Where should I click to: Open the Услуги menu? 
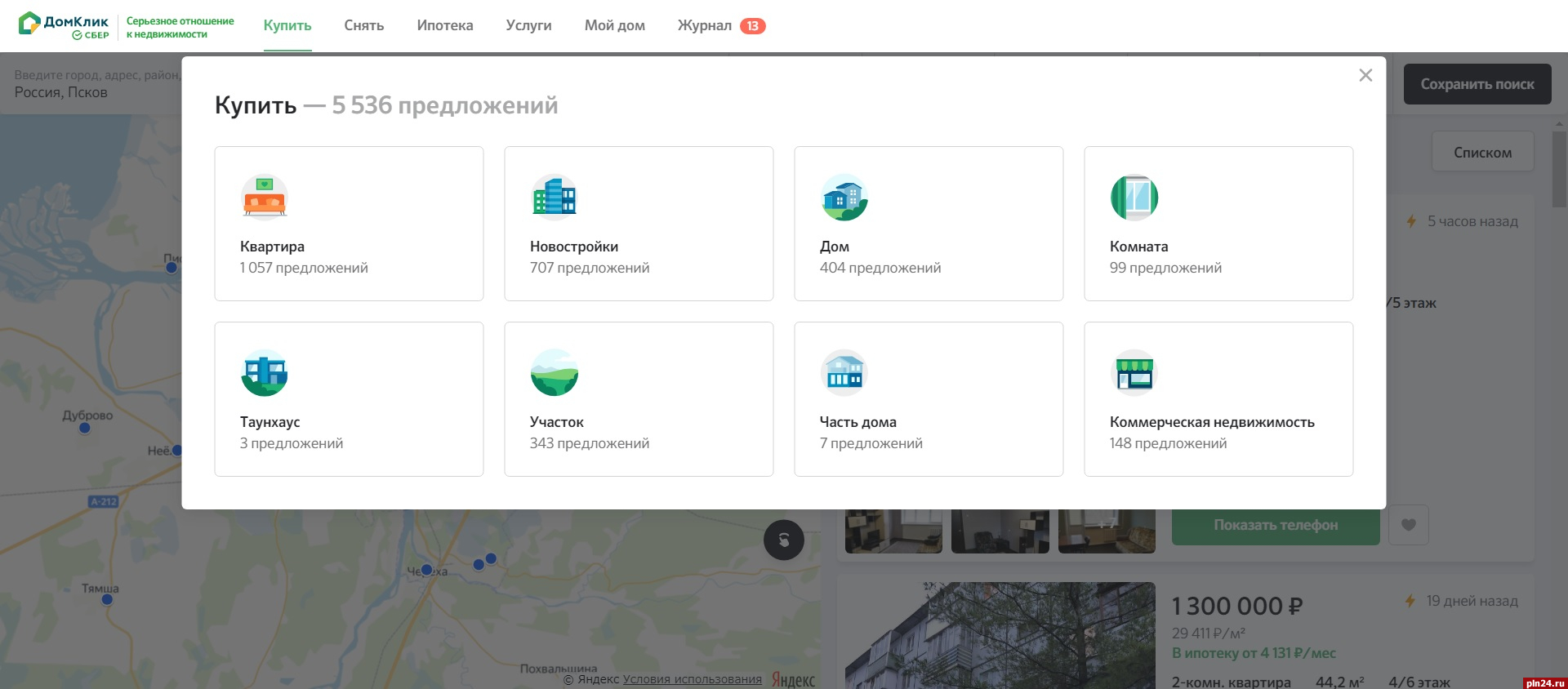(528, 25)
